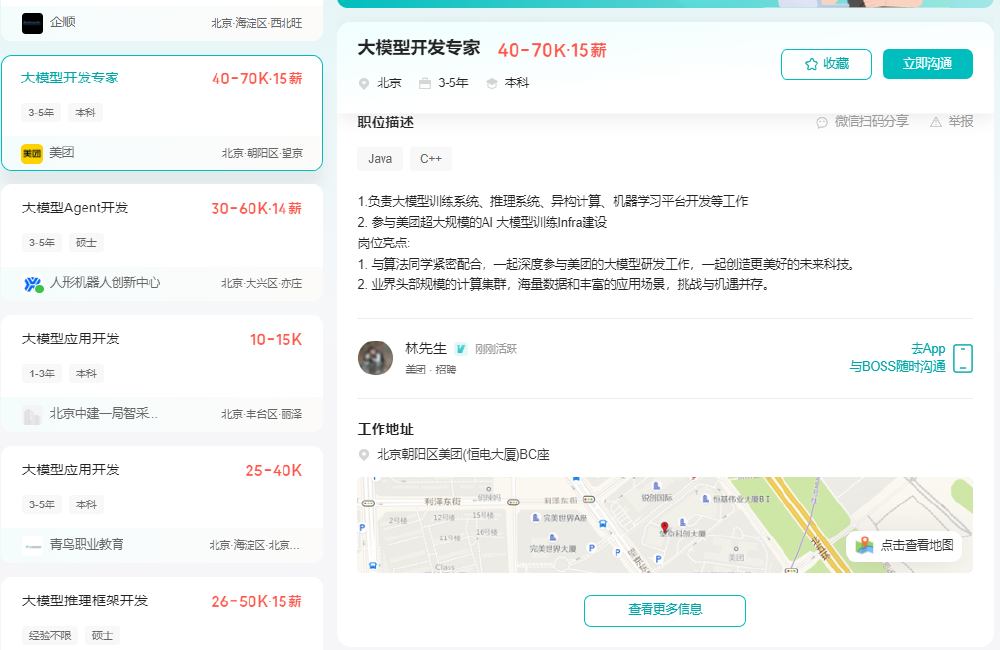This screenshot has width=1000, height=650.
Task: Click the 立即沟通 button
Action: 927,62
